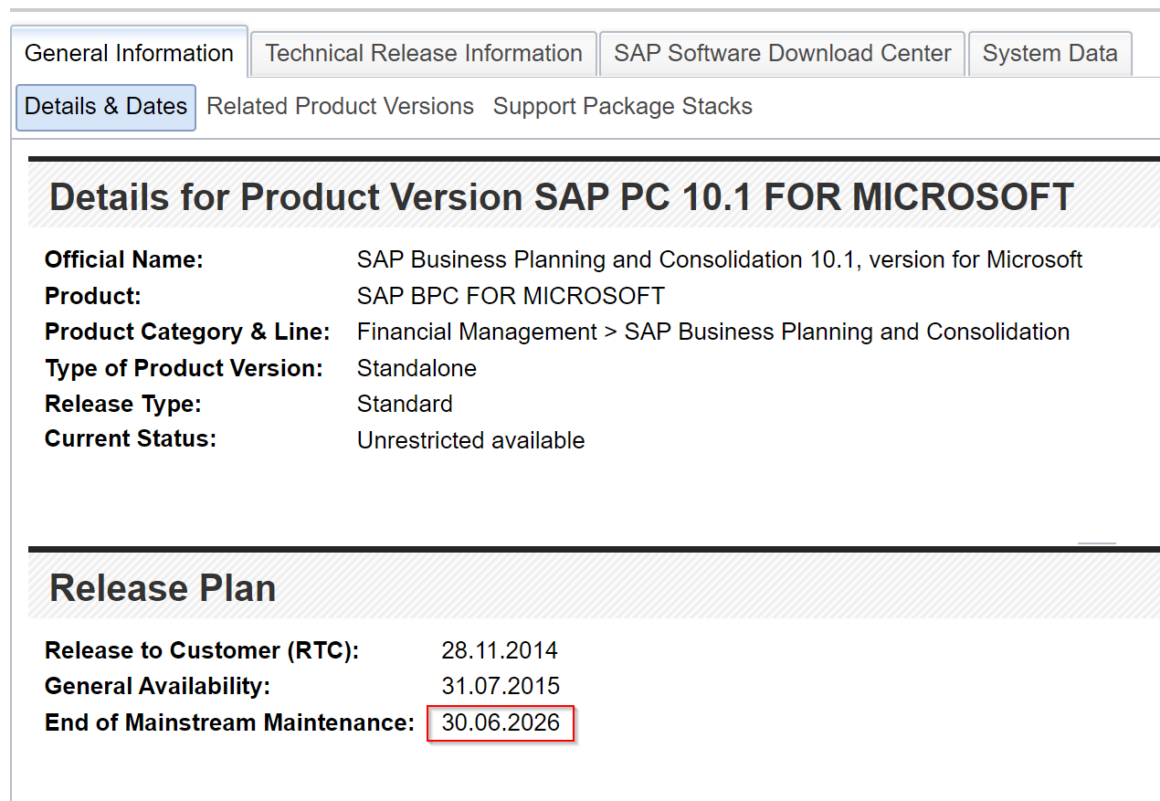Open the SAP Software Download Center tab
Screen dimensions: 1160x801
[782, 54]
